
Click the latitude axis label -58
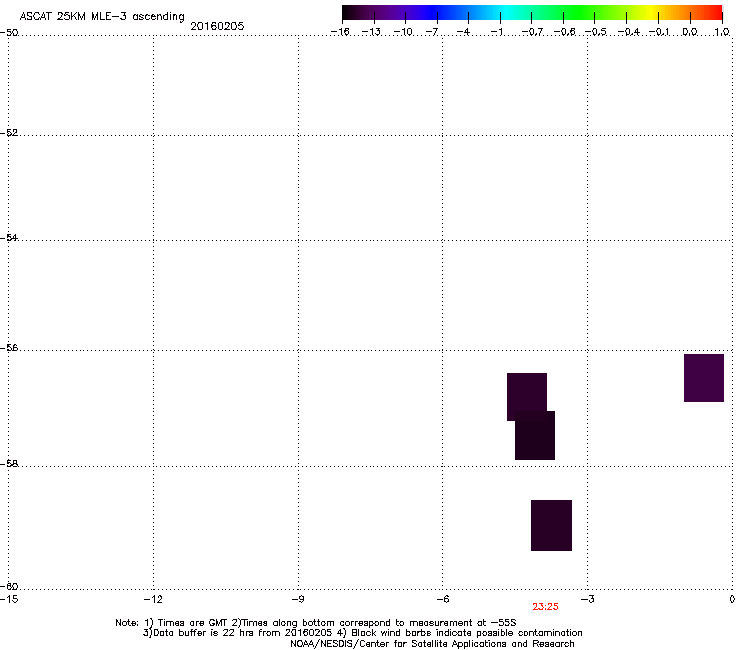(9, 464)
